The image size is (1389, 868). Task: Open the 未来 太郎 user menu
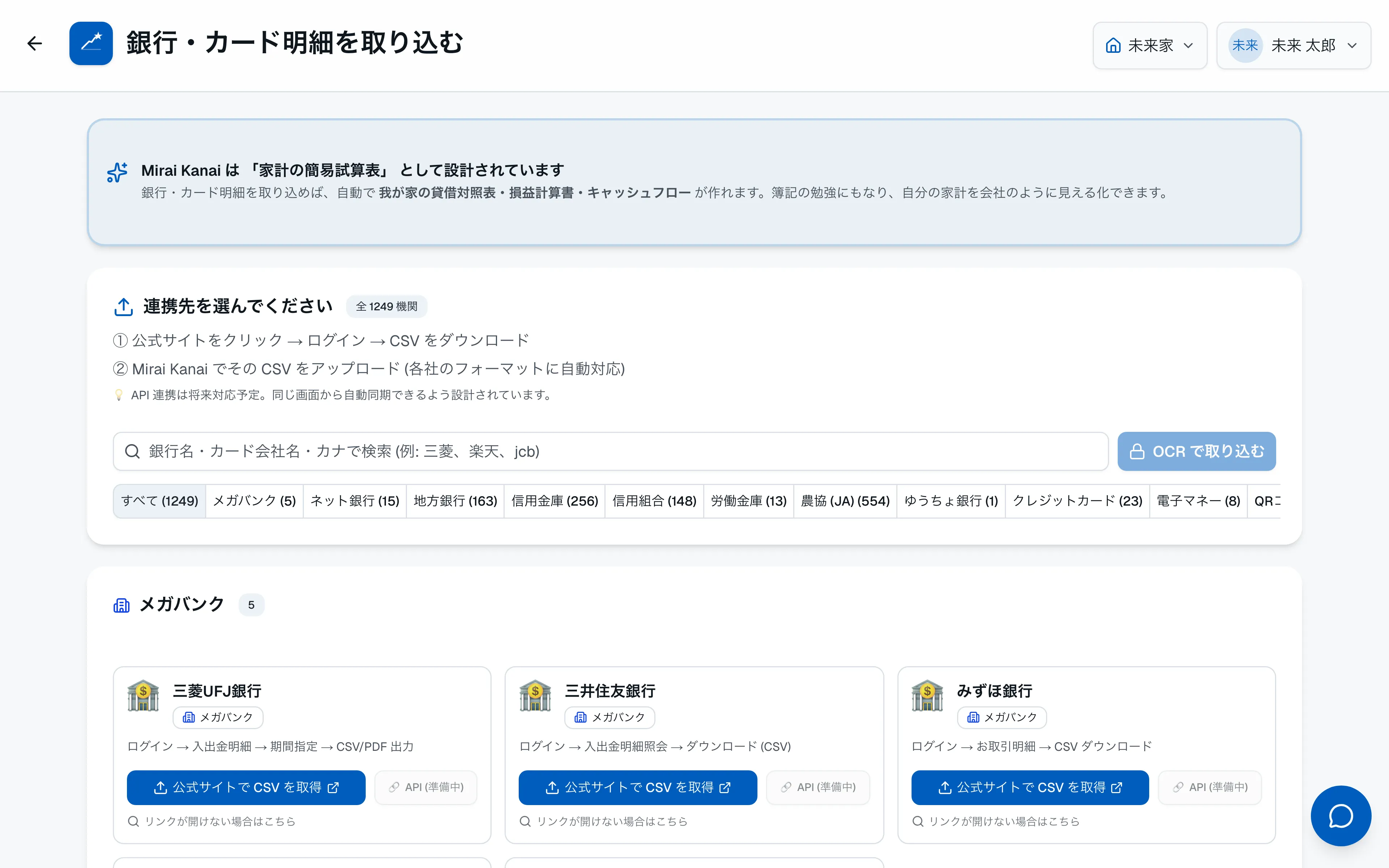[x=1294, y=45]
